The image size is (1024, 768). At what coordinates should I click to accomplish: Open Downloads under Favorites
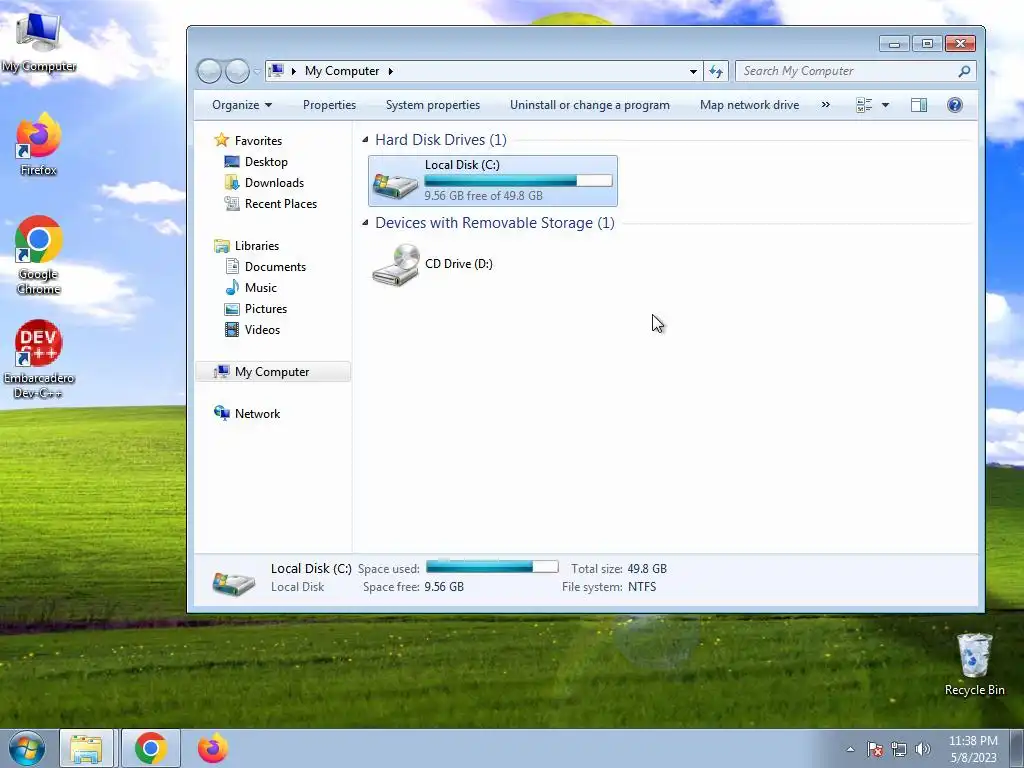coord(274,183)
